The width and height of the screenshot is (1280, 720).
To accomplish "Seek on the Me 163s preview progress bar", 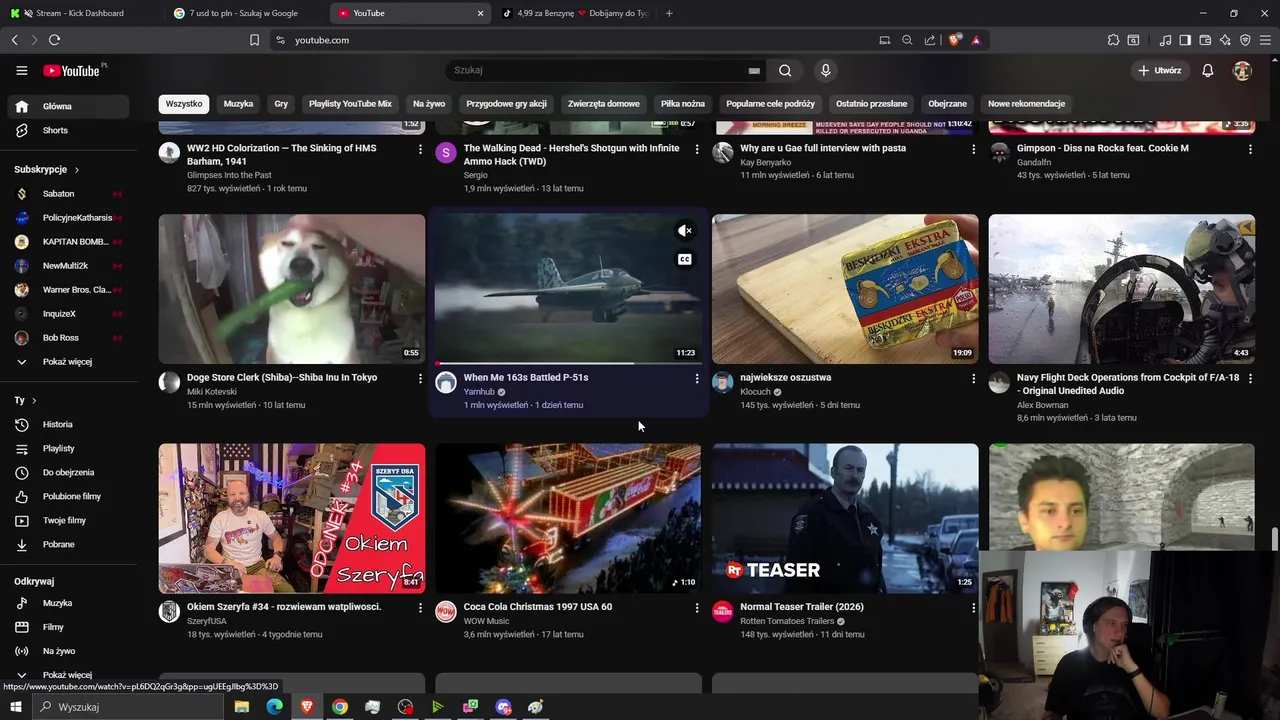I will [x=568, y=363].
